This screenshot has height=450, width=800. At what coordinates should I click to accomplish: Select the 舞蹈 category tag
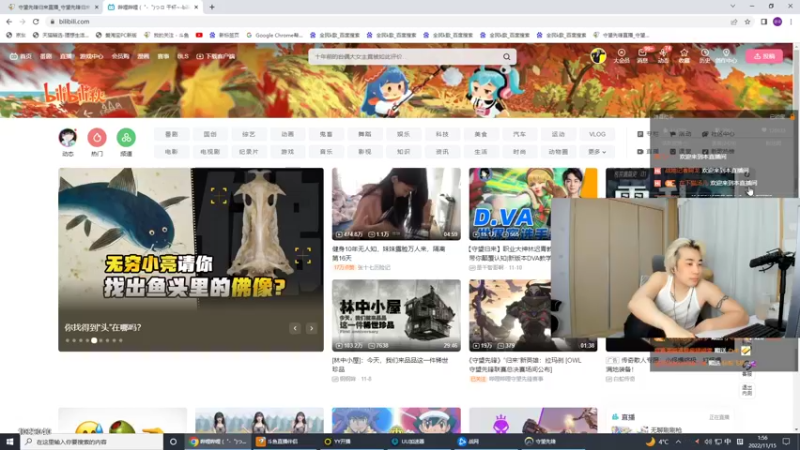365,134
